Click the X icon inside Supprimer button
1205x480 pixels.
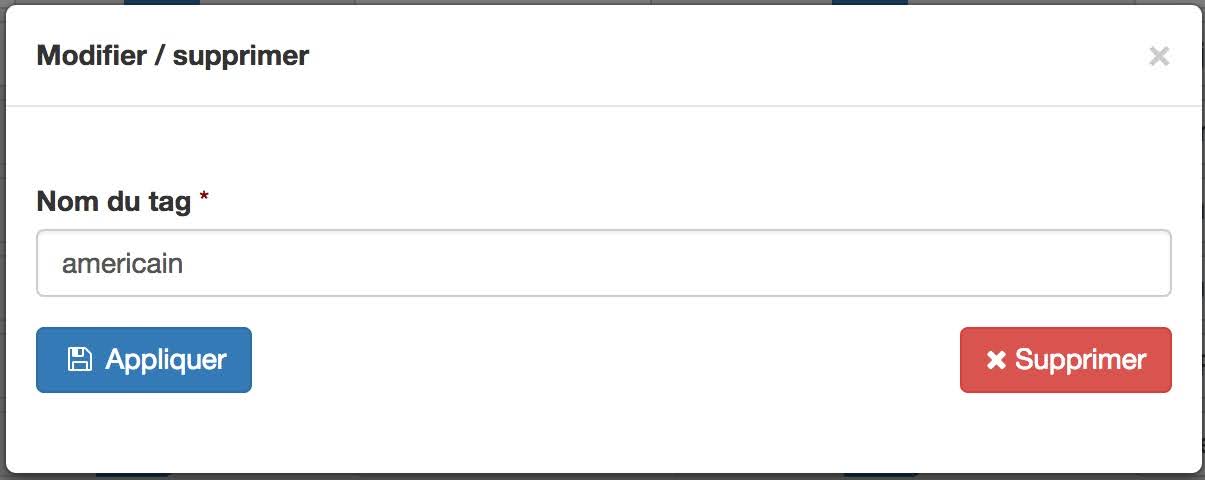click(996, 361)
